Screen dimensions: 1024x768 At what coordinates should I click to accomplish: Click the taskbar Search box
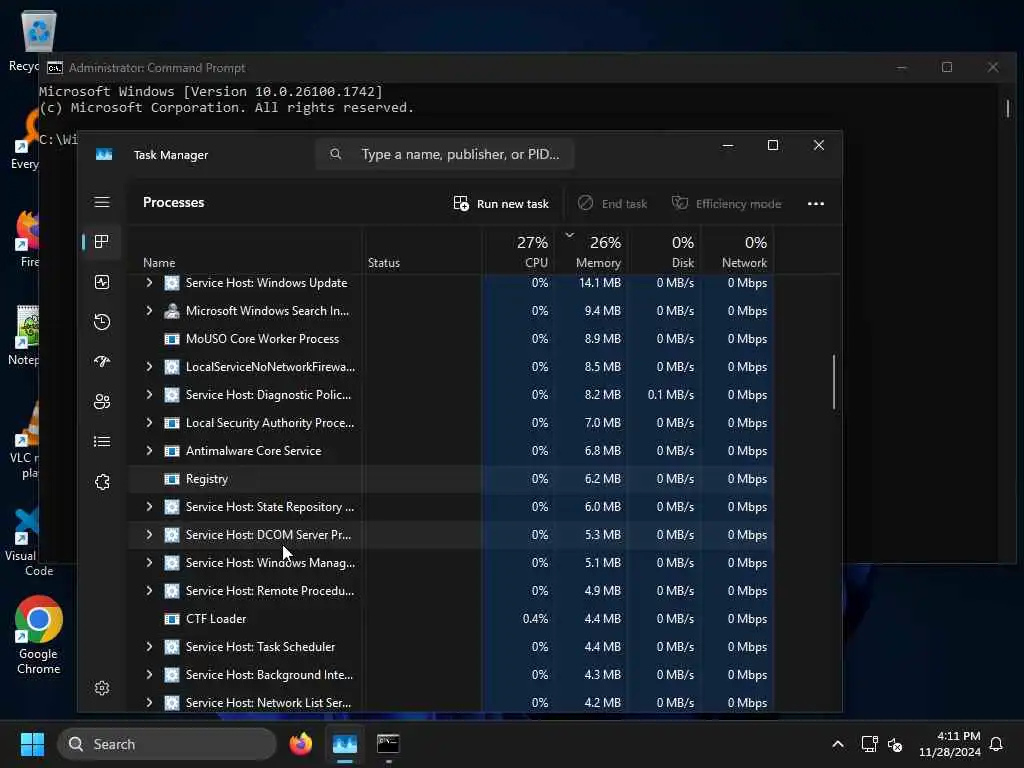click(167, 744)
